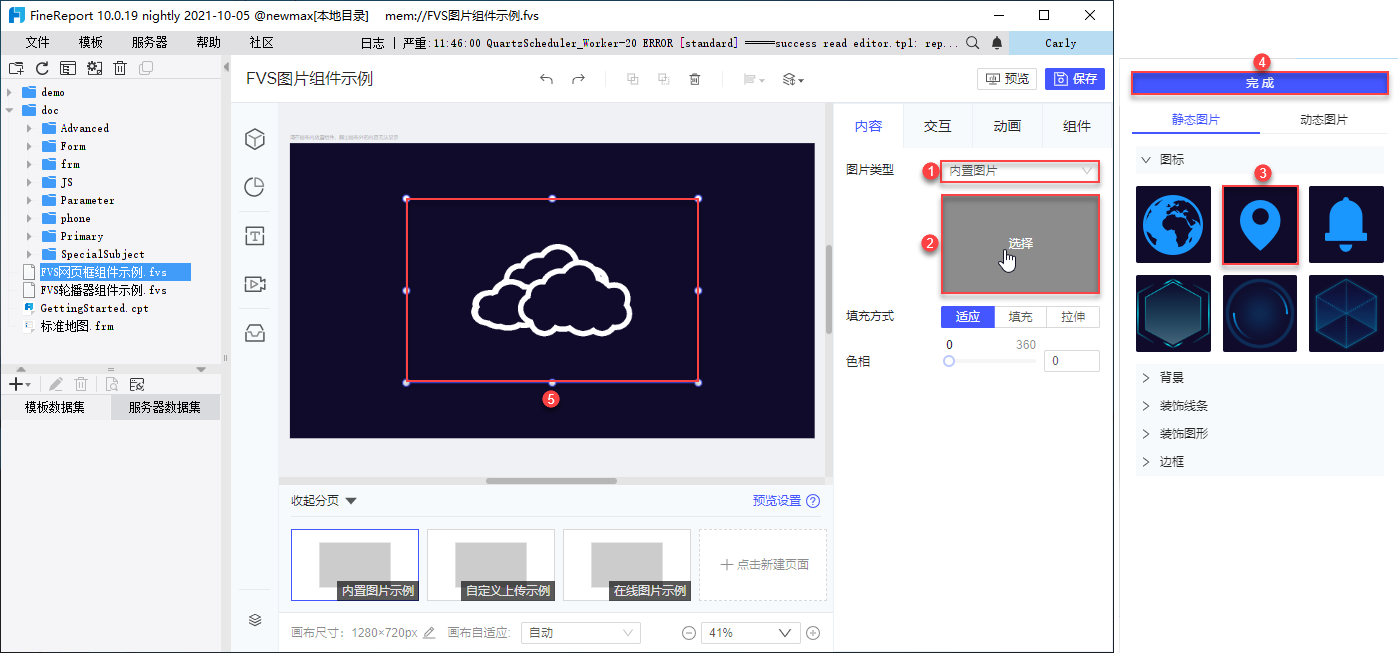Open preview settings help question icon
This screenshot has height=653, width=1398.
(813, 501)
